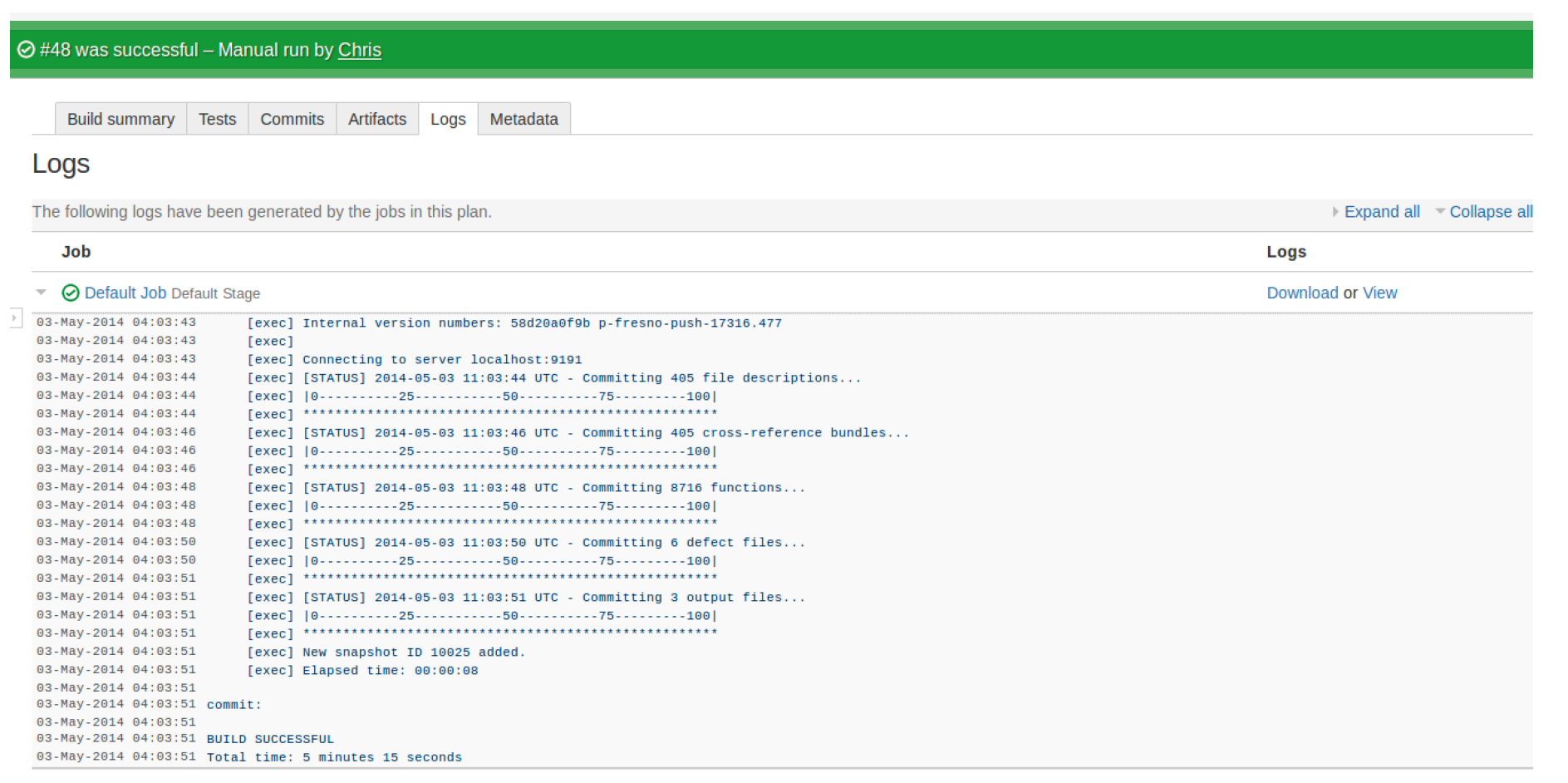This screenshot has width=1568, height=783.
Task: Select the Logs tab
Action: 448,119
